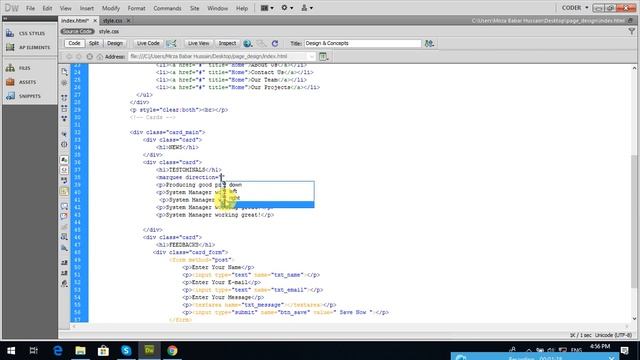Open the Live View options dropdown
This screenshot has width=640, height=360.
click(324, 57)
